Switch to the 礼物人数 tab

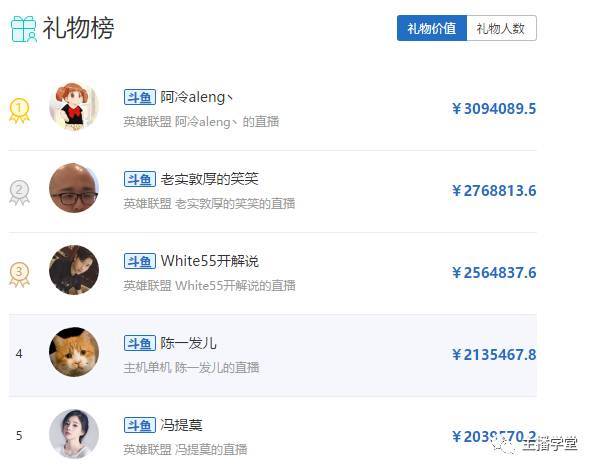[x=501, y=28]
